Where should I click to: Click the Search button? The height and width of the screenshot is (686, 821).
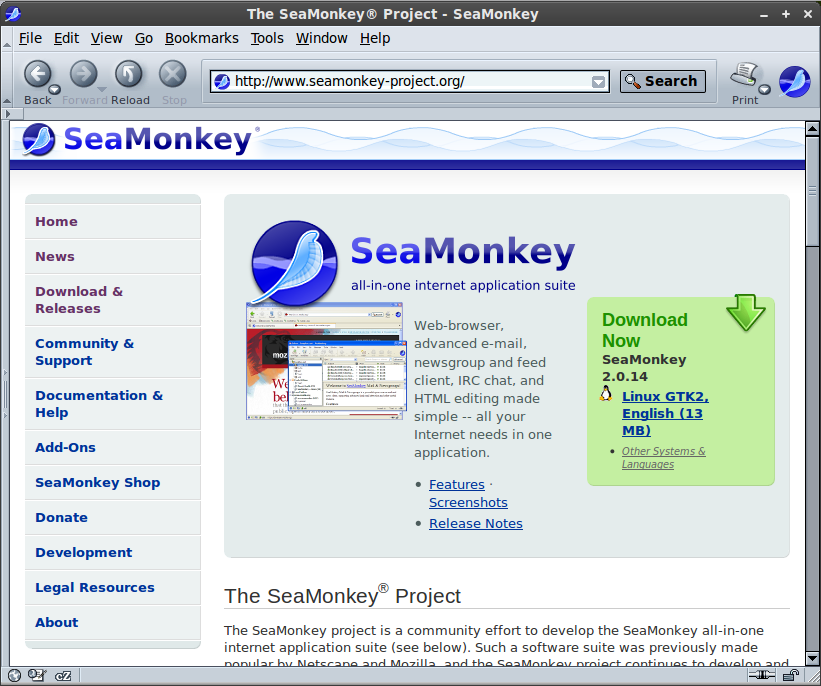click(x=662, y=81)
